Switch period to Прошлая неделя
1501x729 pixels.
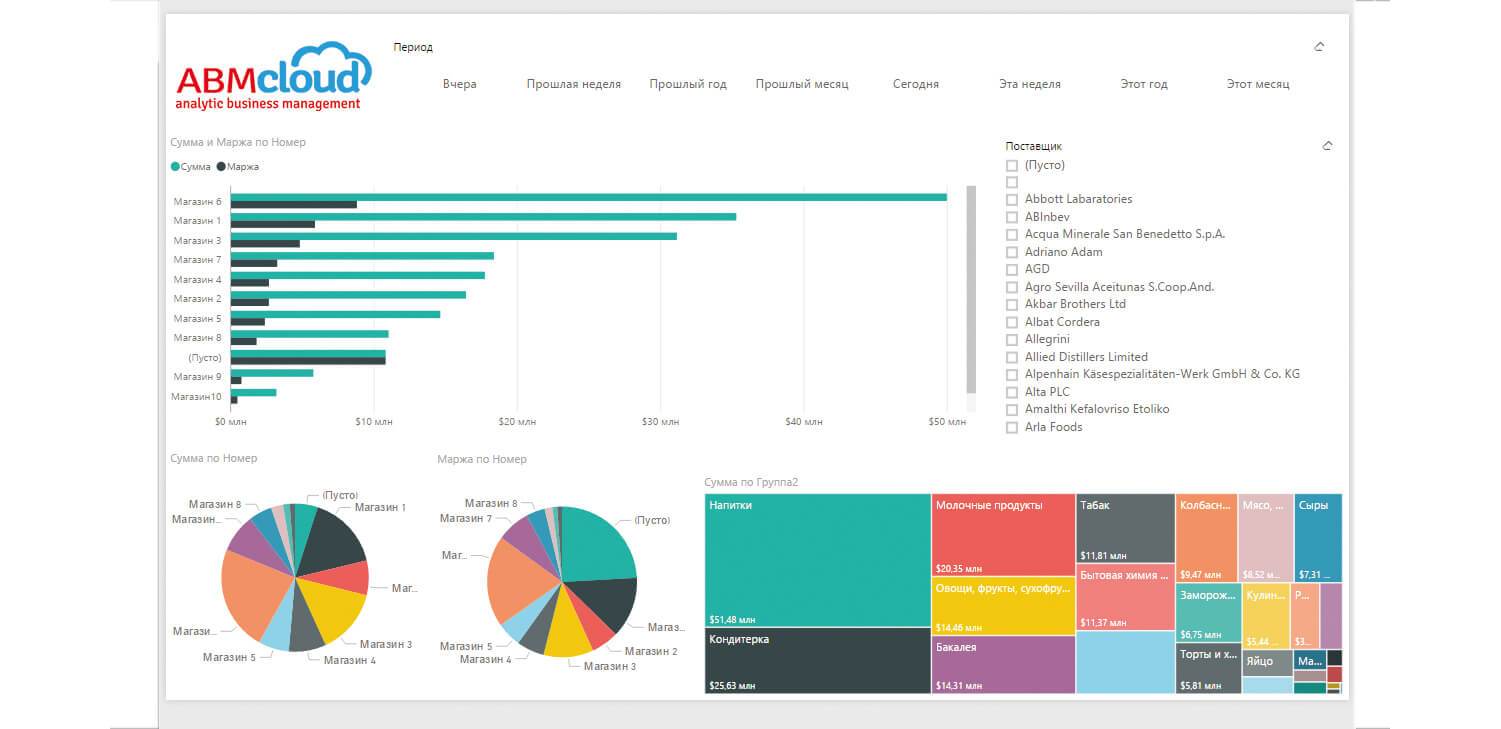tap(573, 84)
